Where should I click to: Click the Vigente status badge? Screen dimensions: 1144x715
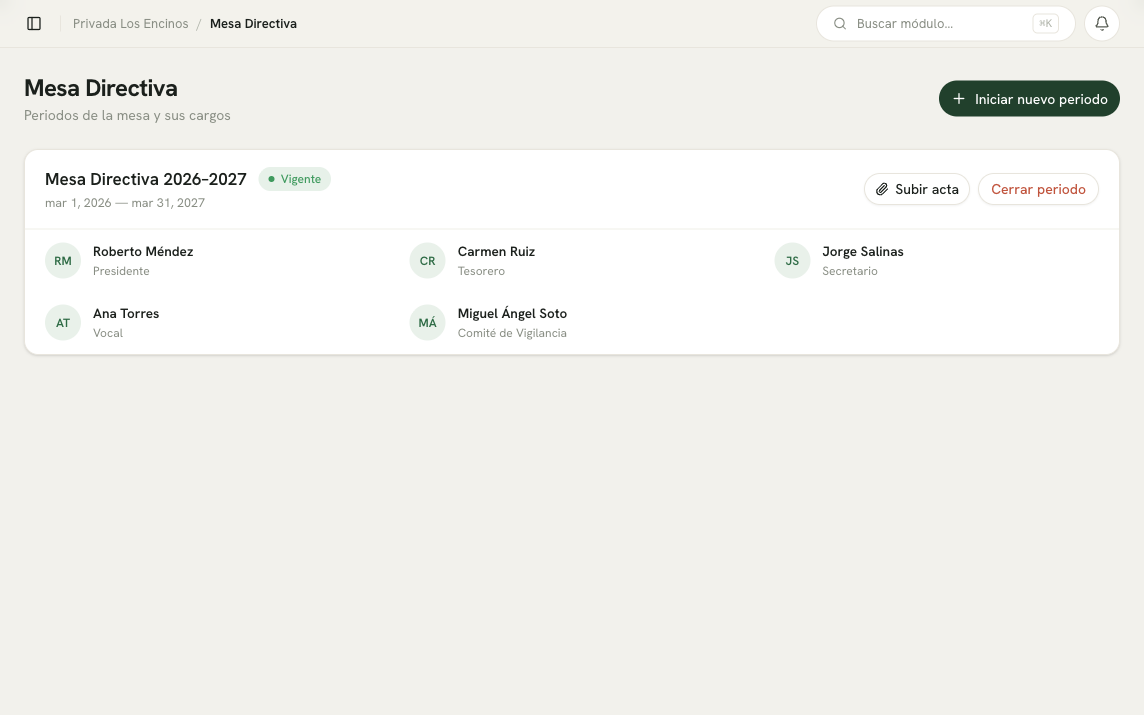tap(295, 179)
